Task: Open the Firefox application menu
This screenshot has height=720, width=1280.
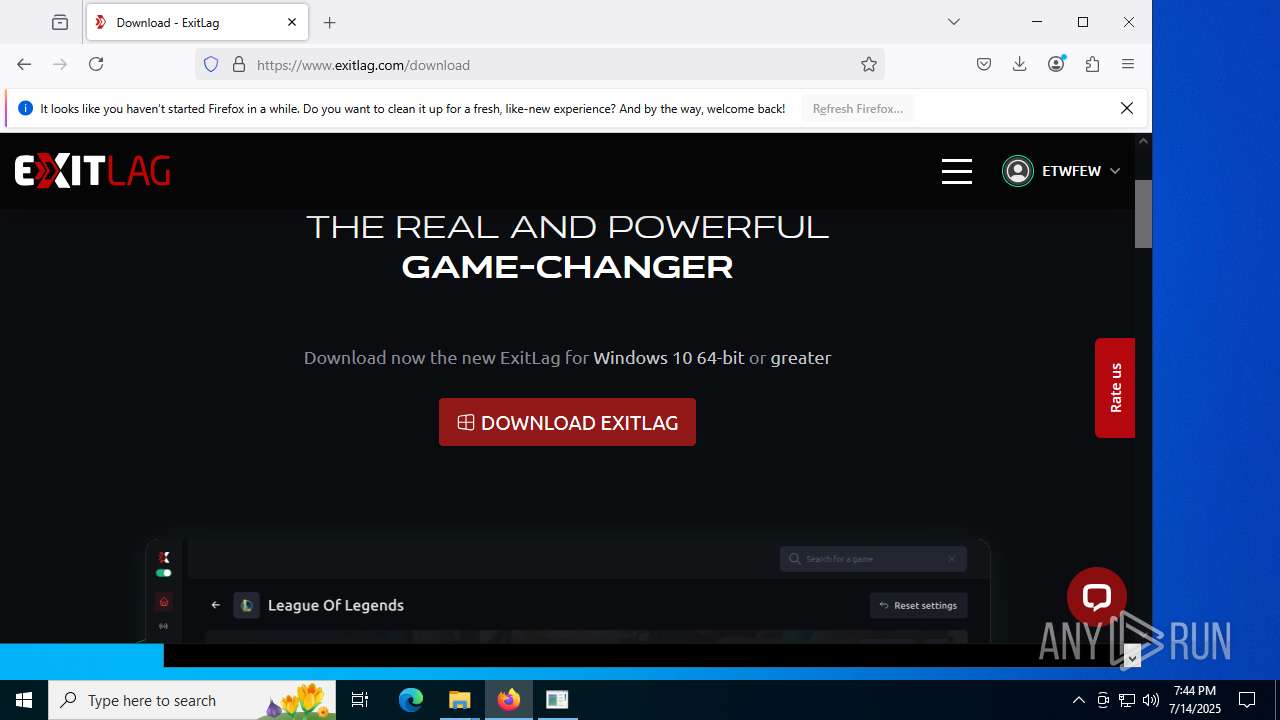Action: tap(1128, 64)
